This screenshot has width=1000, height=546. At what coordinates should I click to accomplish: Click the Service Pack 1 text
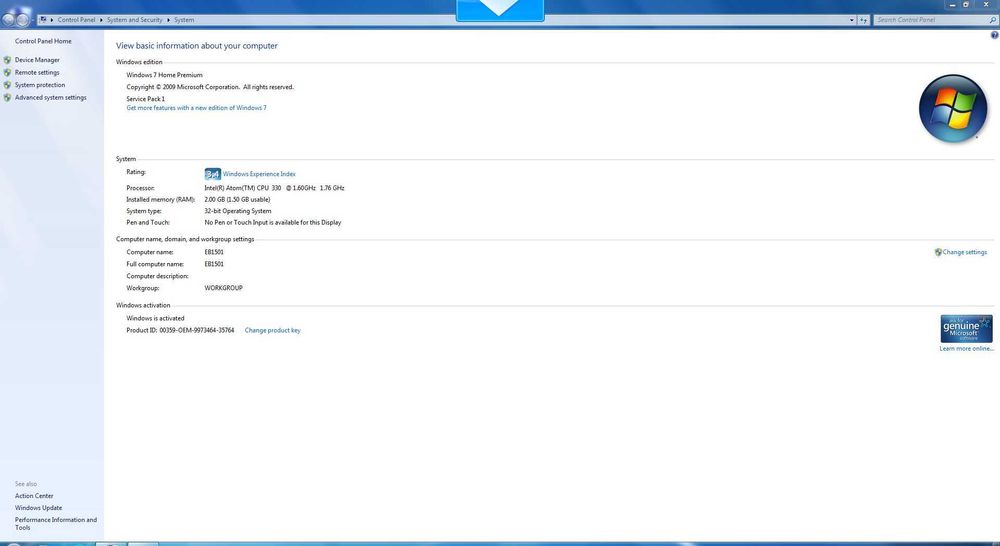coord(145,99)
